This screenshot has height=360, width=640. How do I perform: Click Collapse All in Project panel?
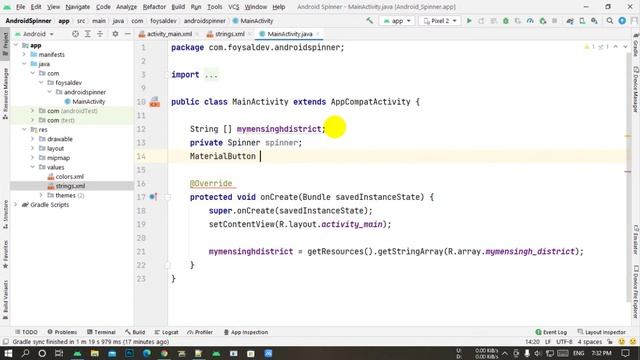point(100,34)
